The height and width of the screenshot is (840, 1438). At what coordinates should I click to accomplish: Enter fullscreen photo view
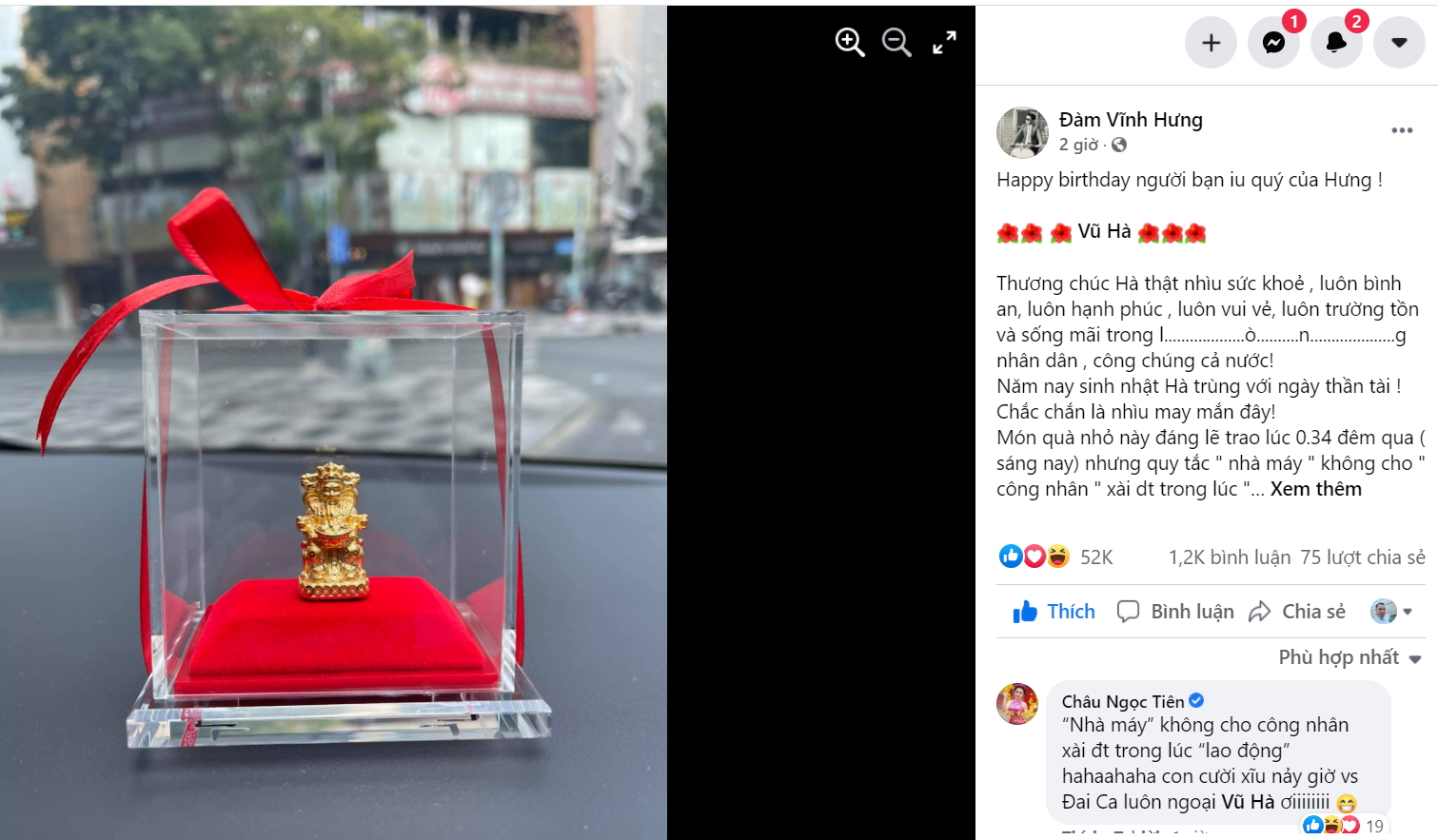point(944,42)
